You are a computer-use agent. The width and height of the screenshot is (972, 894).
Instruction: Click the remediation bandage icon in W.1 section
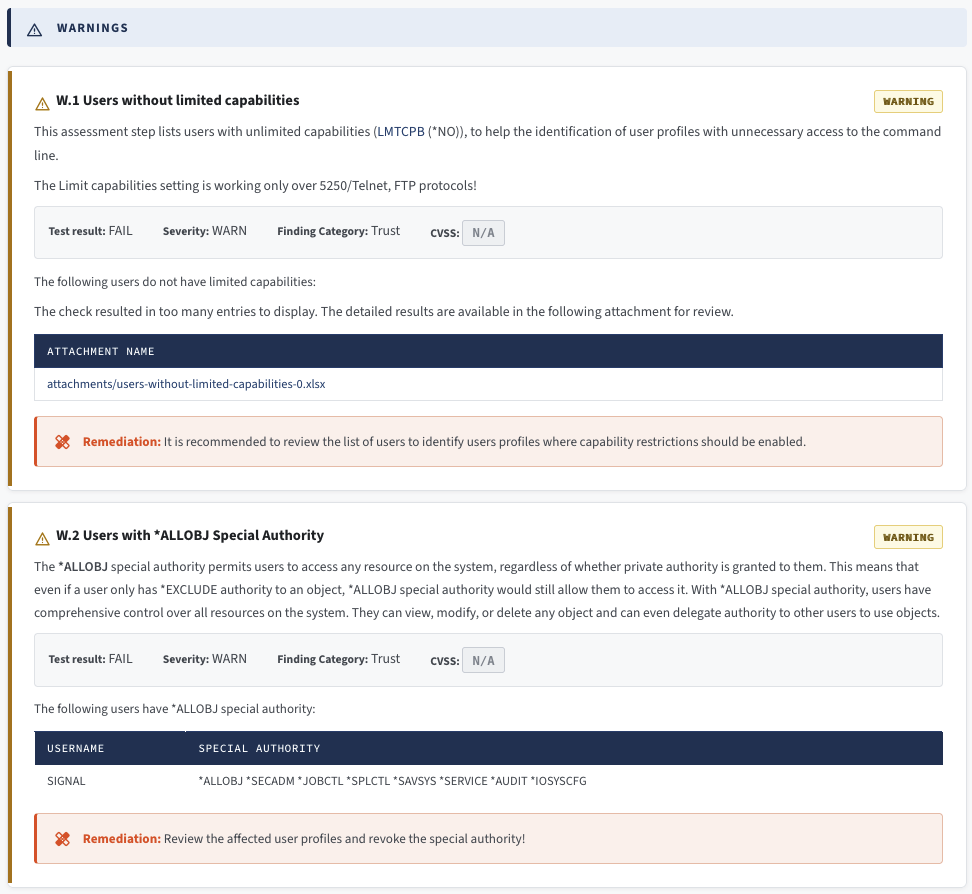pos(62,442)
